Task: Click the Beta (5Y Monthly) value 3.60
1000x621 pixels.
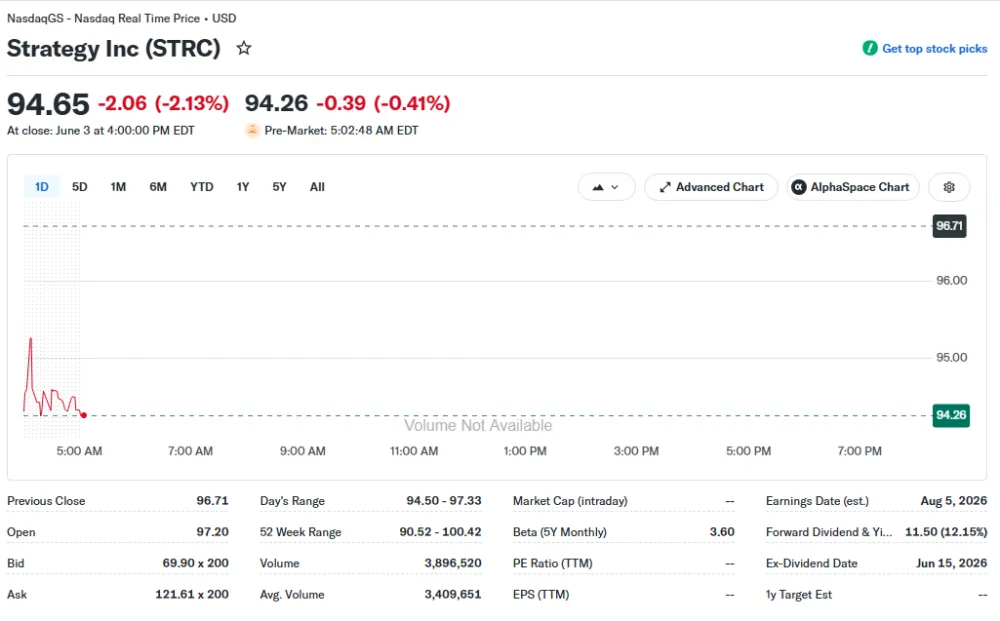Action: (722, 531)
